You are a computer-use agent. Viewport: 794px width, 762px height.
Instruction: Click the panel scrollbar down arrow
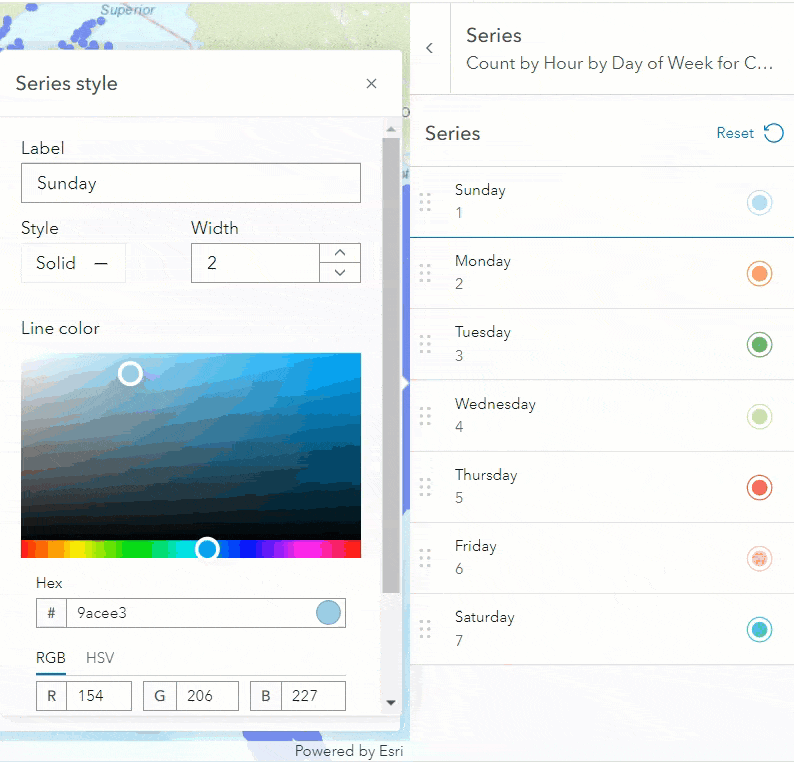391,702
